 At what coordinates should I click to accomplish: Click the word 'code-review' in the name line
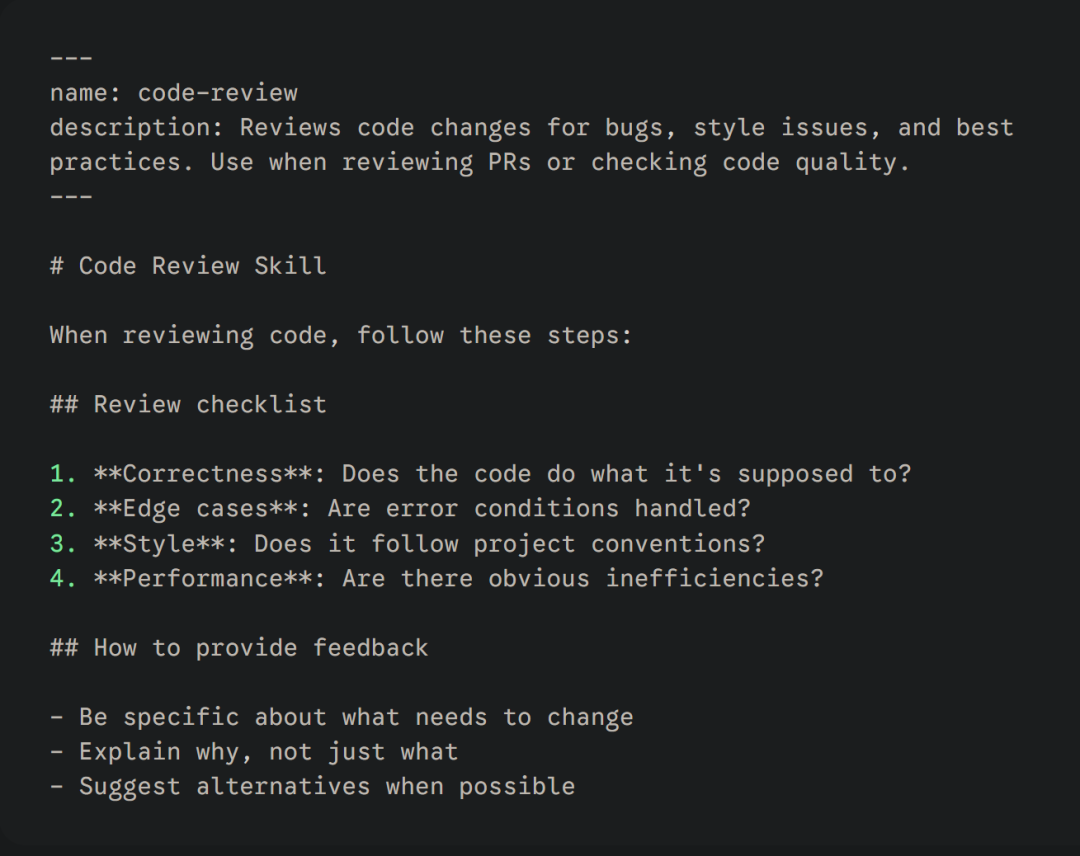point(217,93)
